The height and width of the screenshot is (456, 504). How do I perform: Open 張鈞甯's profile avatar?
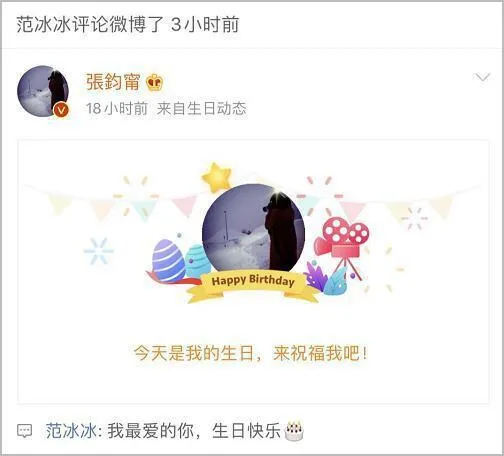coord(43,91)
